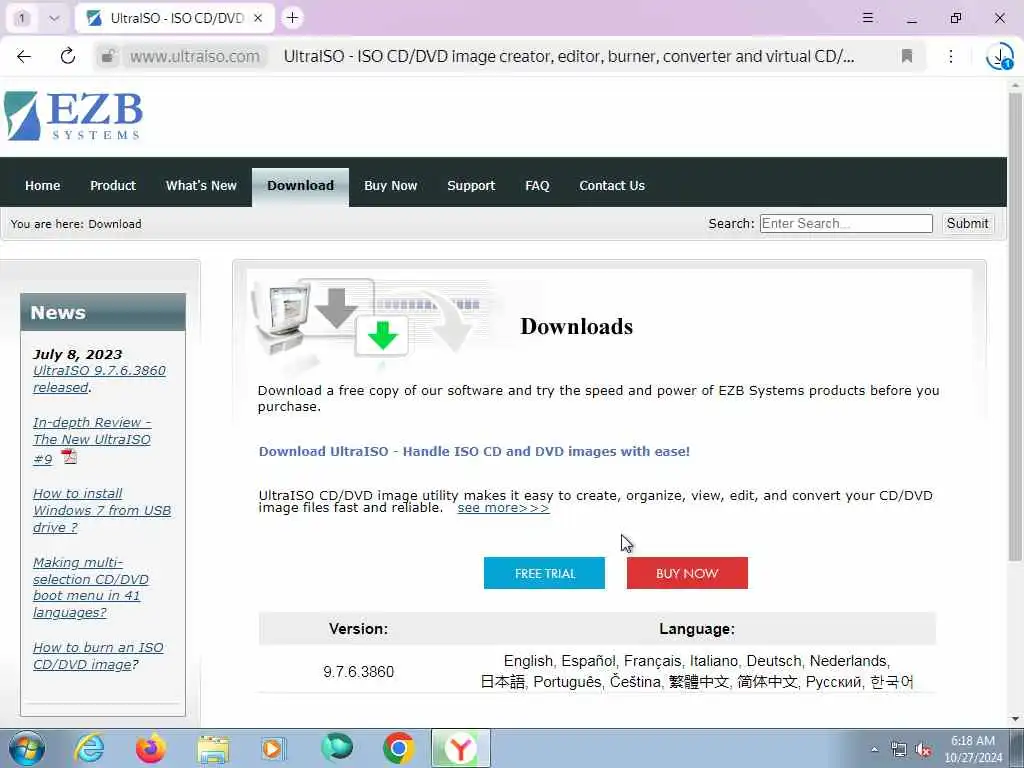Screen dimensions: 1024x768
Task: Click the 'You are here: Download' breadcrumb
Action: pos(76,223)
